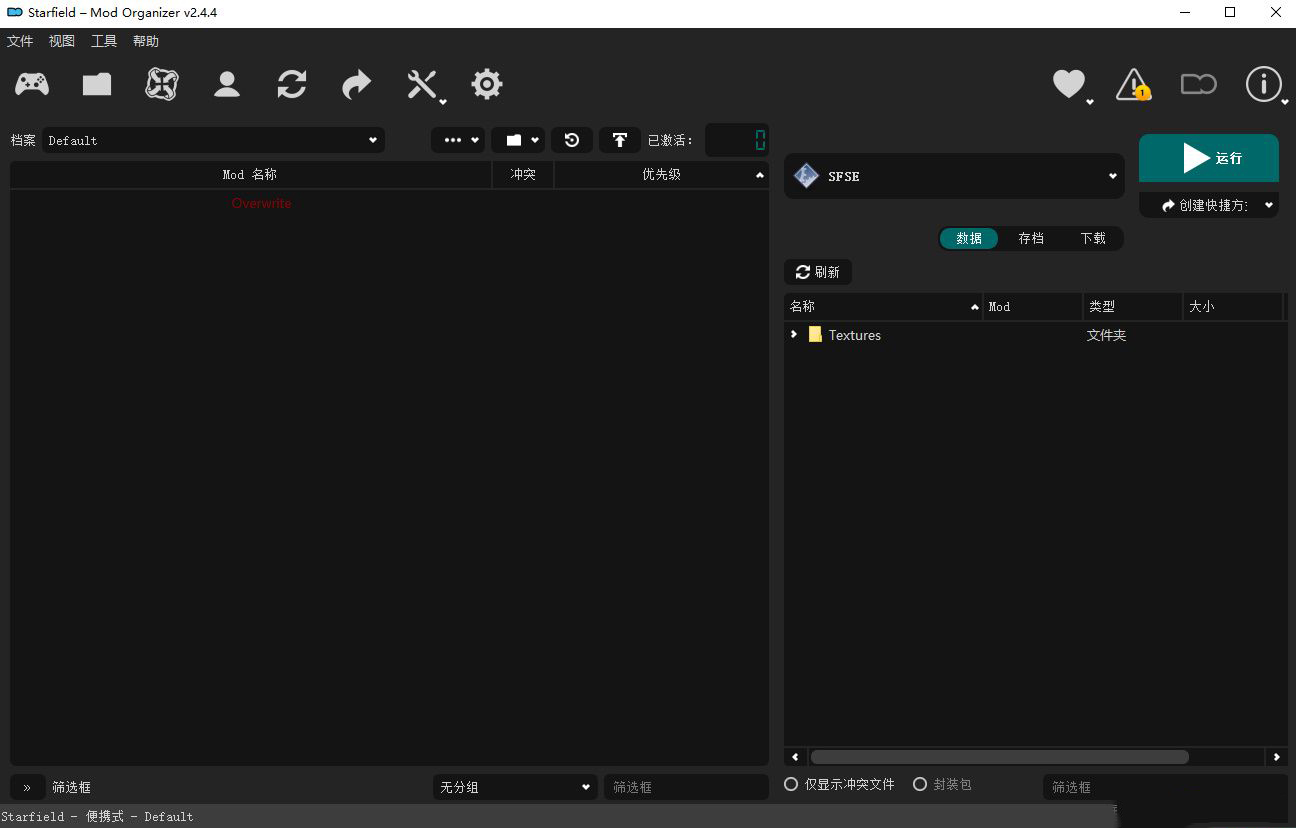1296x828 pixels.
Task: Open the SFSE executable dropdown
Action: coord(954,176)
